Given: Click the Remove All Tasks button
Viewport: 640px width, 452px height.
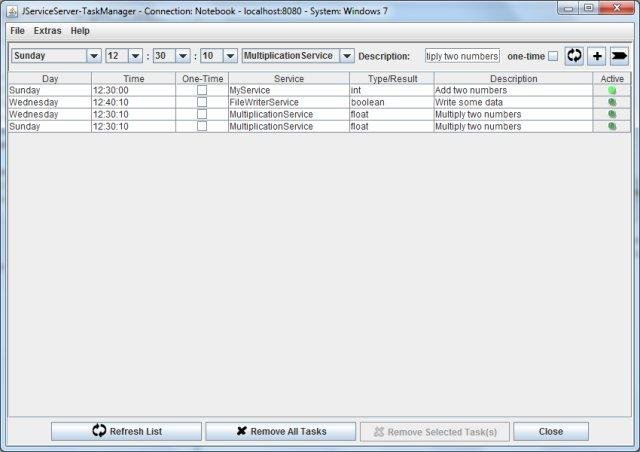Looking at the screenshot, I should pos(281,431).
